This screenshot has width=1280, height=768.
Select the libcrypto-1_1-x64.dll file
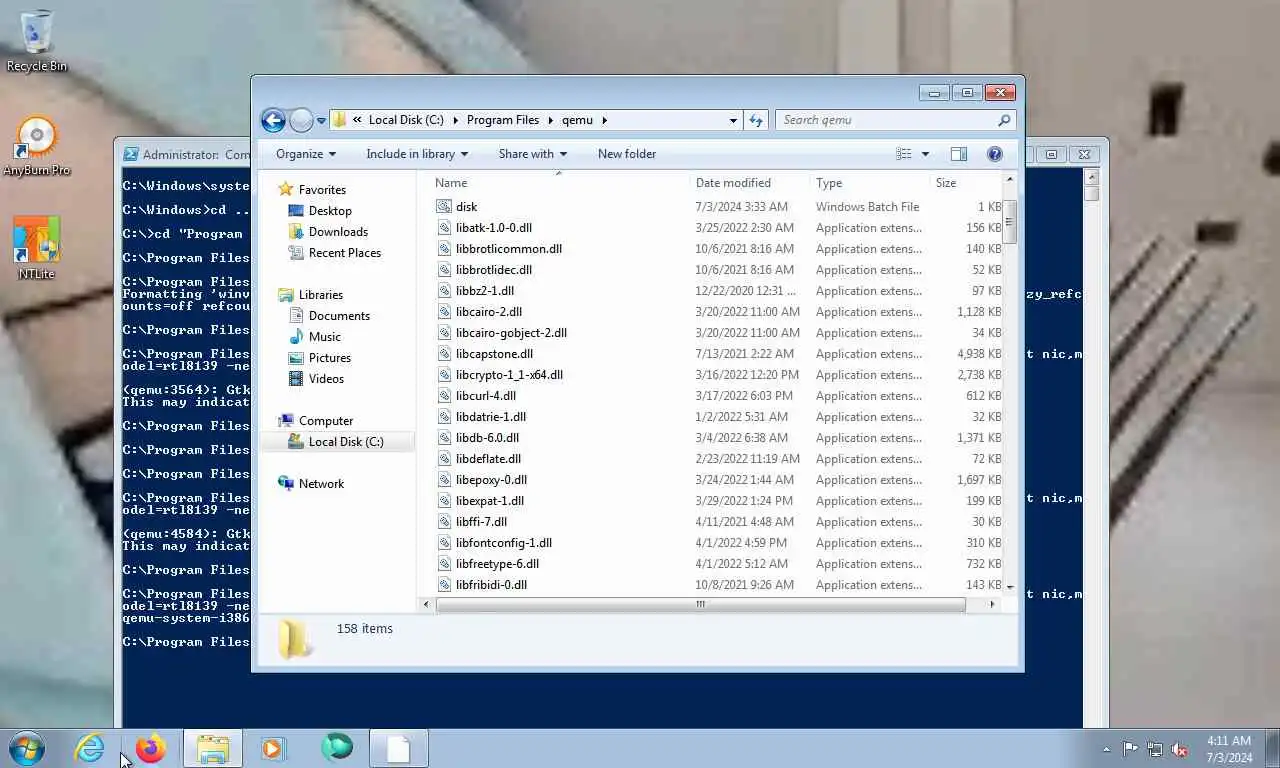(509, 375)
